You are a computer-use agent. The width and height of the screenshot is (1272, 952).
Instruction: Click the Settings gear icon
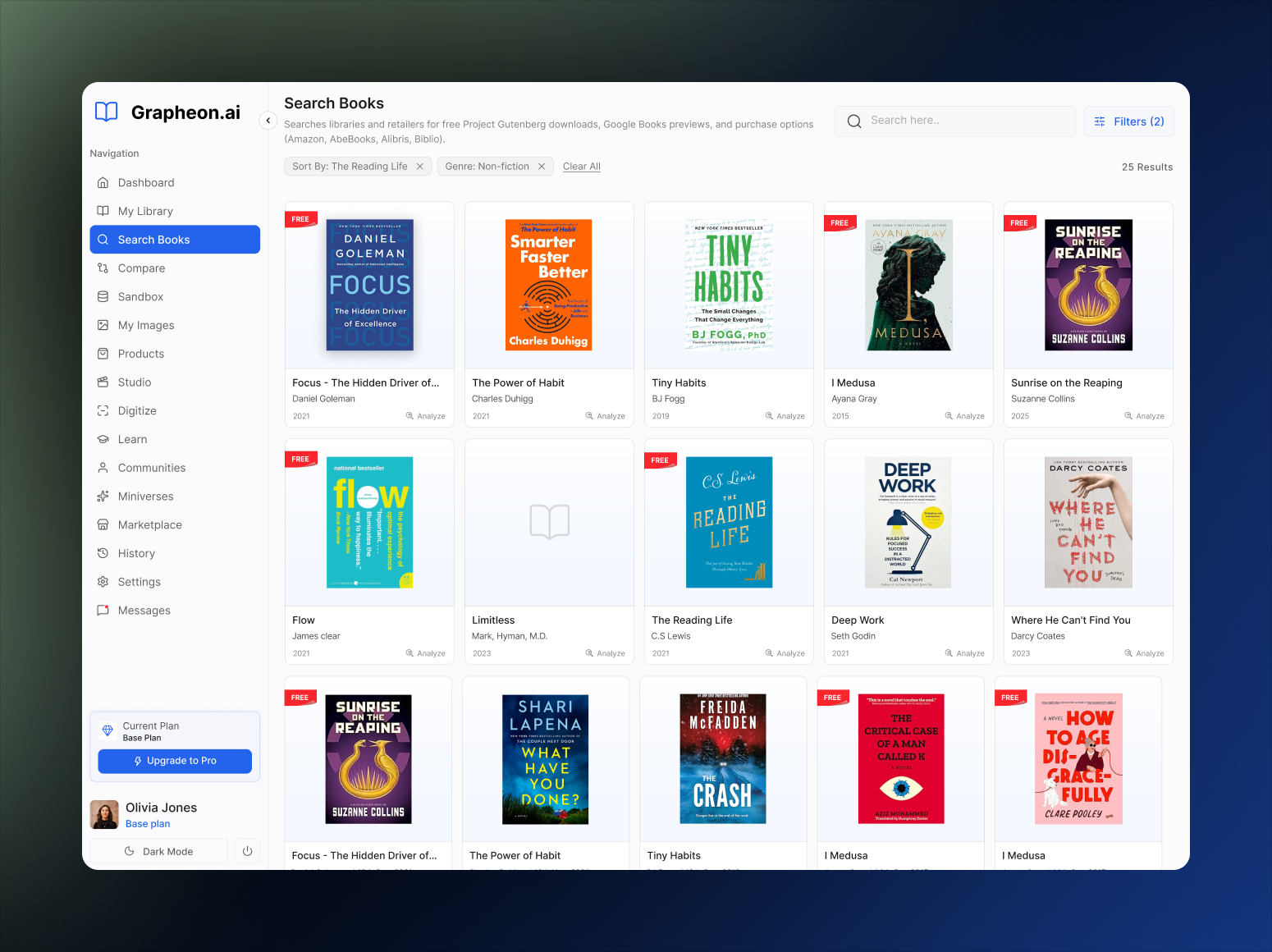103,582
